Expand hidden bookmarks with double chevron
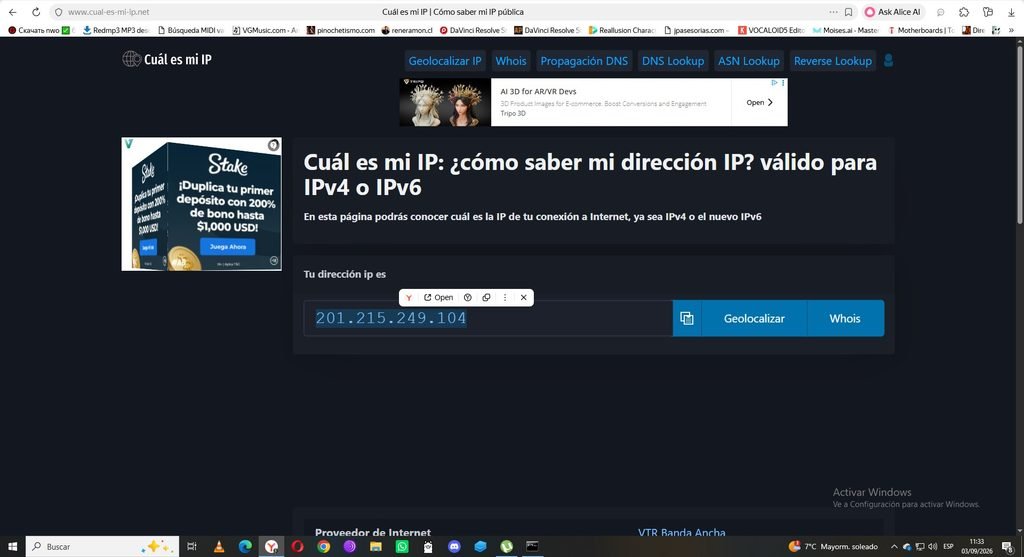 pyautogui.click(x=1011, y=30)
